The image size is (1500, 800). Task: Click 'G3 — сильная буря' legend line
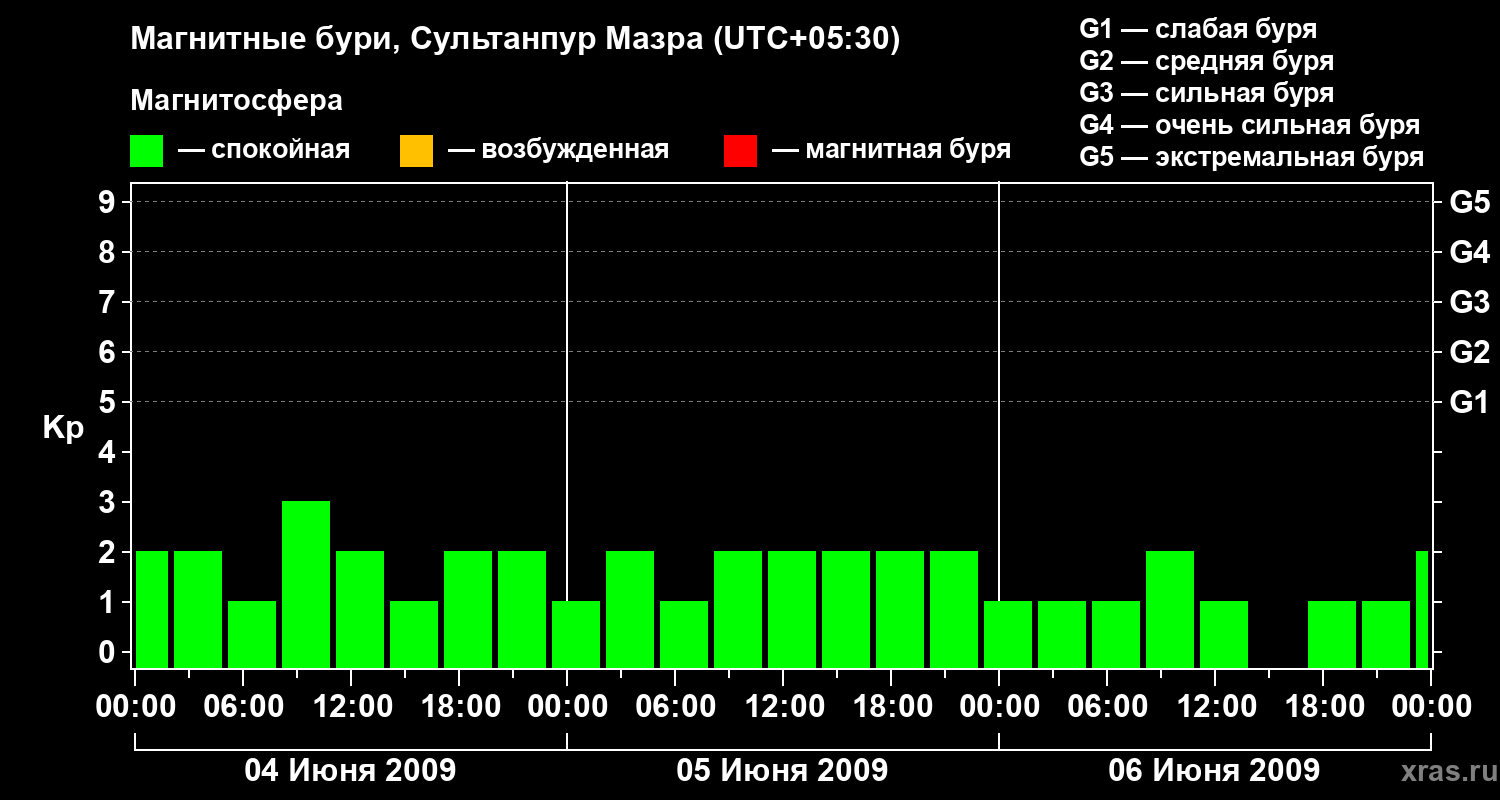pos(1207,93)
